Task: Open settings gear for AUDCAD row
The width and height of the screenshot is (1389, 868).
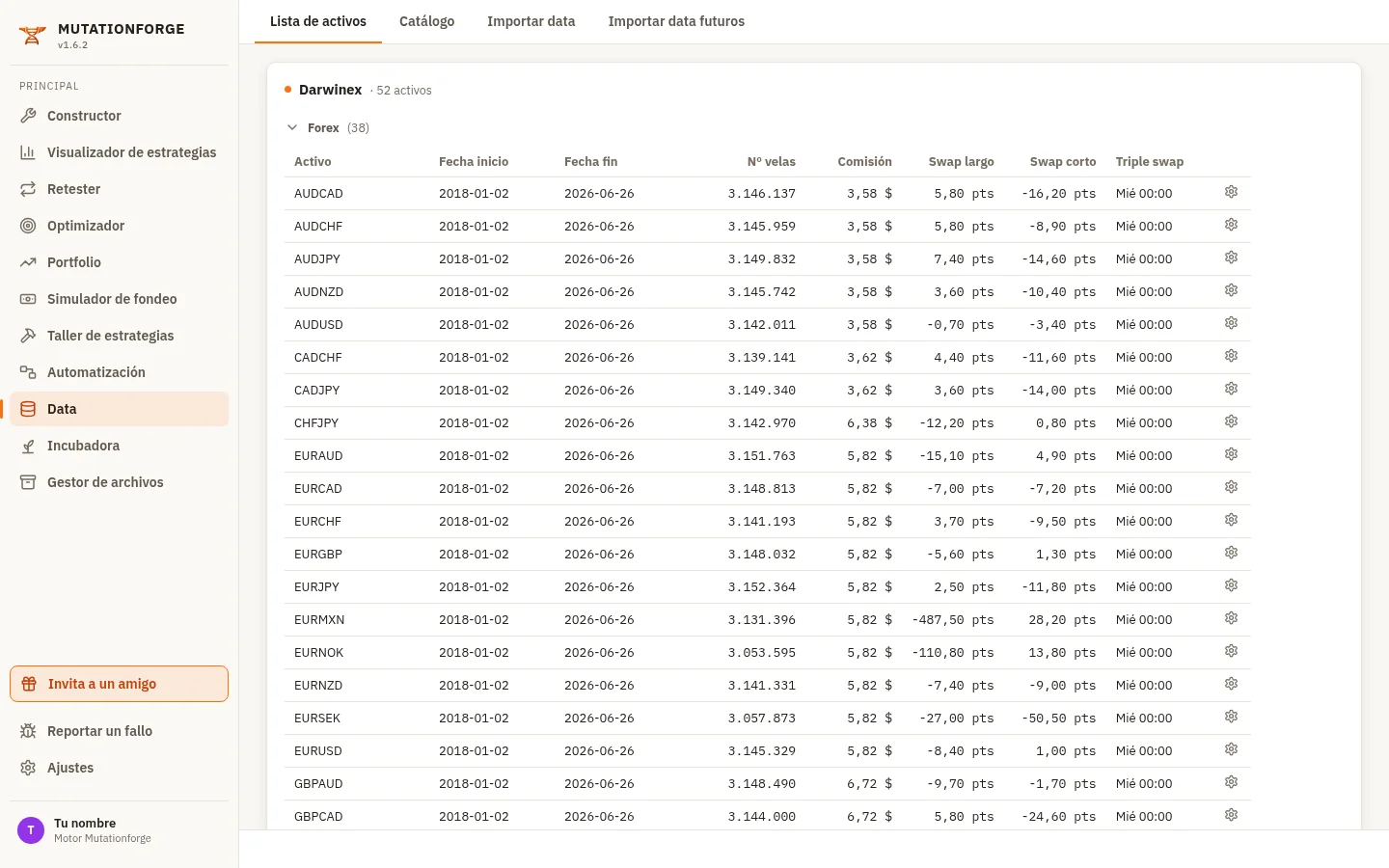Action: pyautogui.click(x=1231, y=192)
